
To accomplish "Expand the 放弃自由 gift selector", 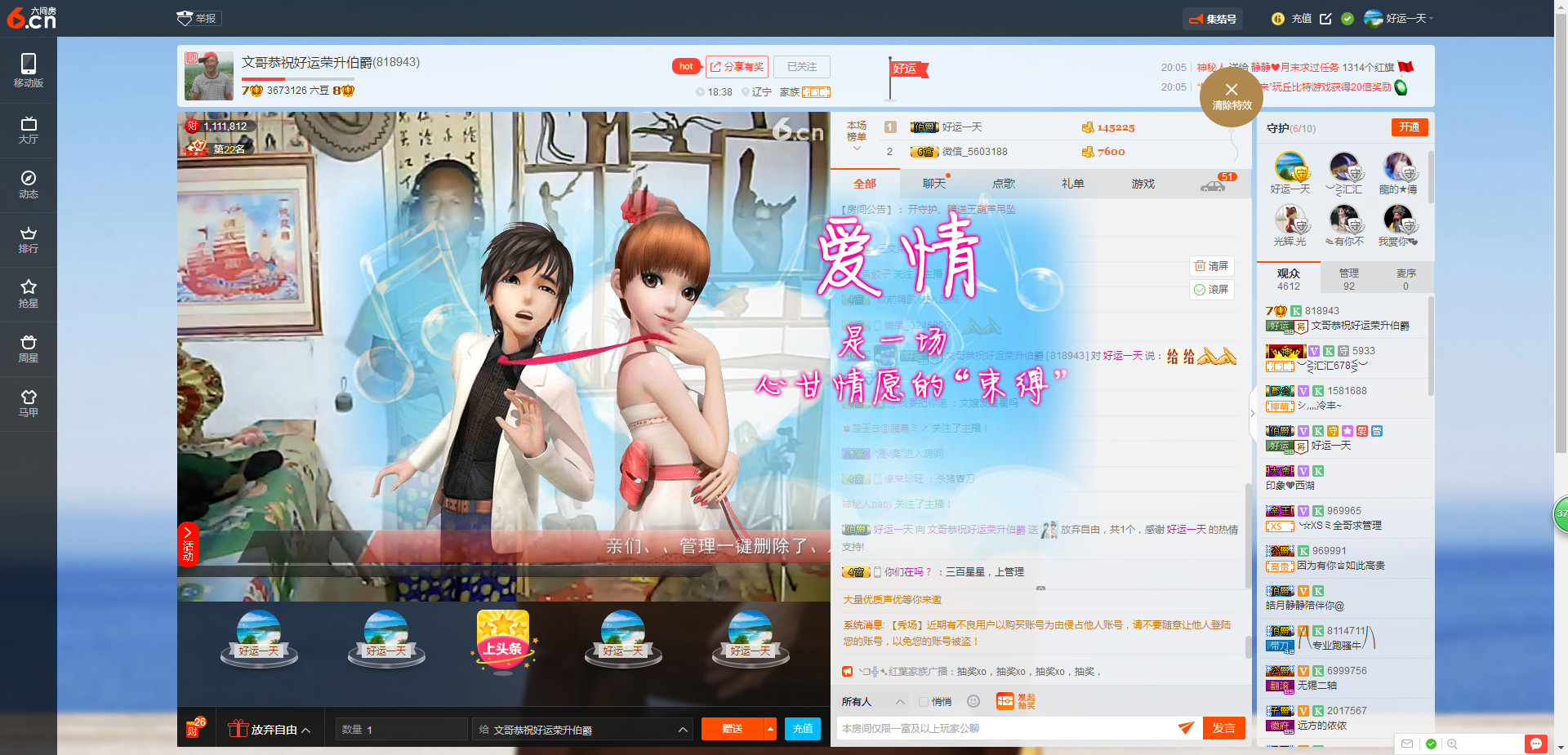I will point(305,730).
